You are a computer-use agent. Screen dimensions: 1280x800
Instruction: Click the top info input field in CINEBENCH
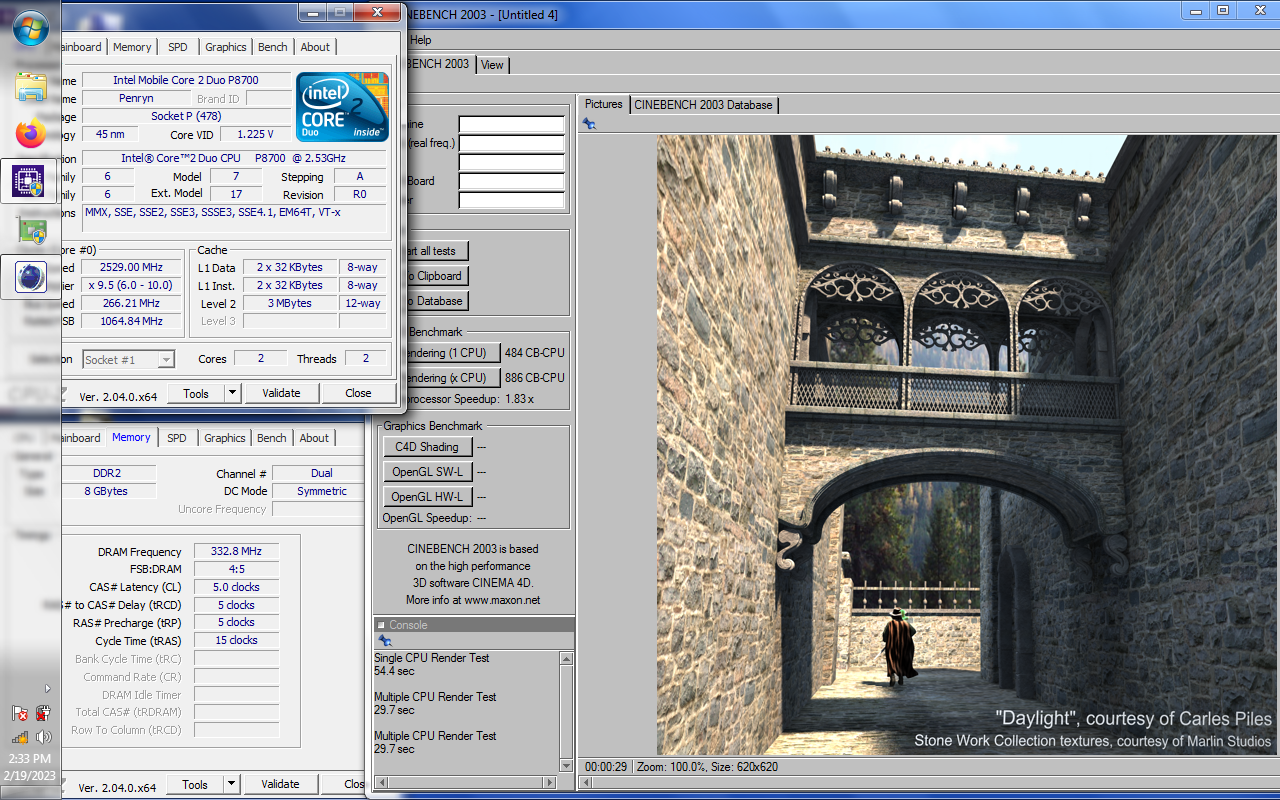[x=512, y=125]
